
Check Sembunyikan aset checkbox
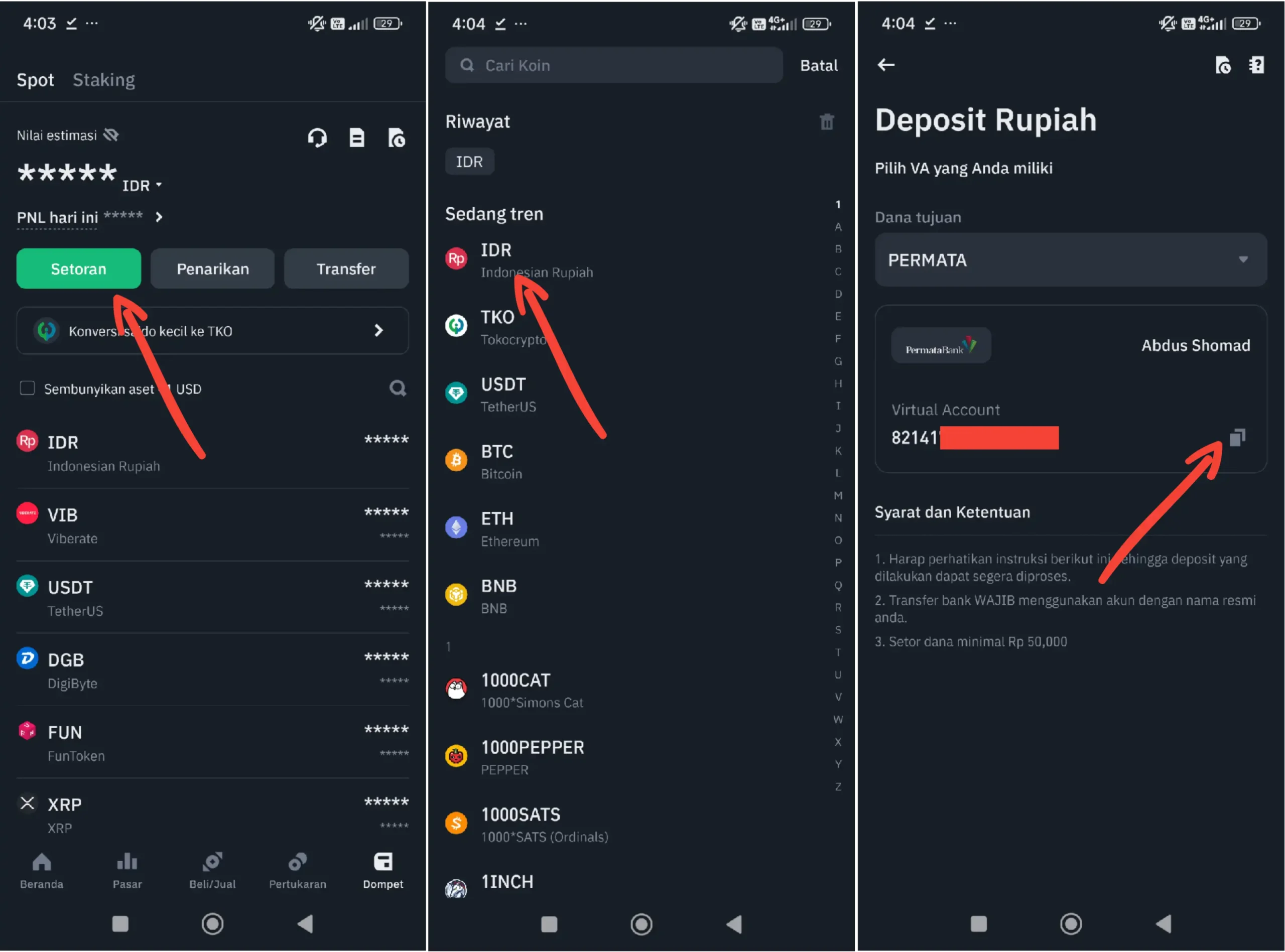click(27, 388)
